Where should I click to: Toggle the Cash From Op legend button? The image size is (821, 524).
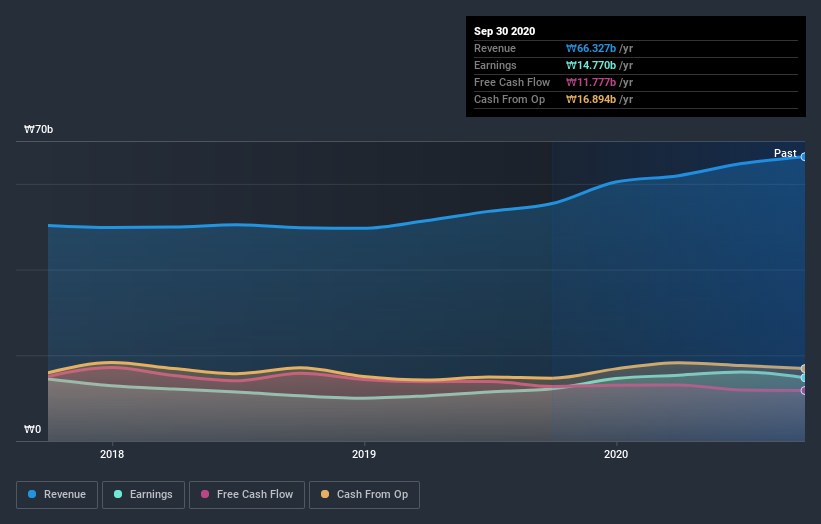point(364,495)
